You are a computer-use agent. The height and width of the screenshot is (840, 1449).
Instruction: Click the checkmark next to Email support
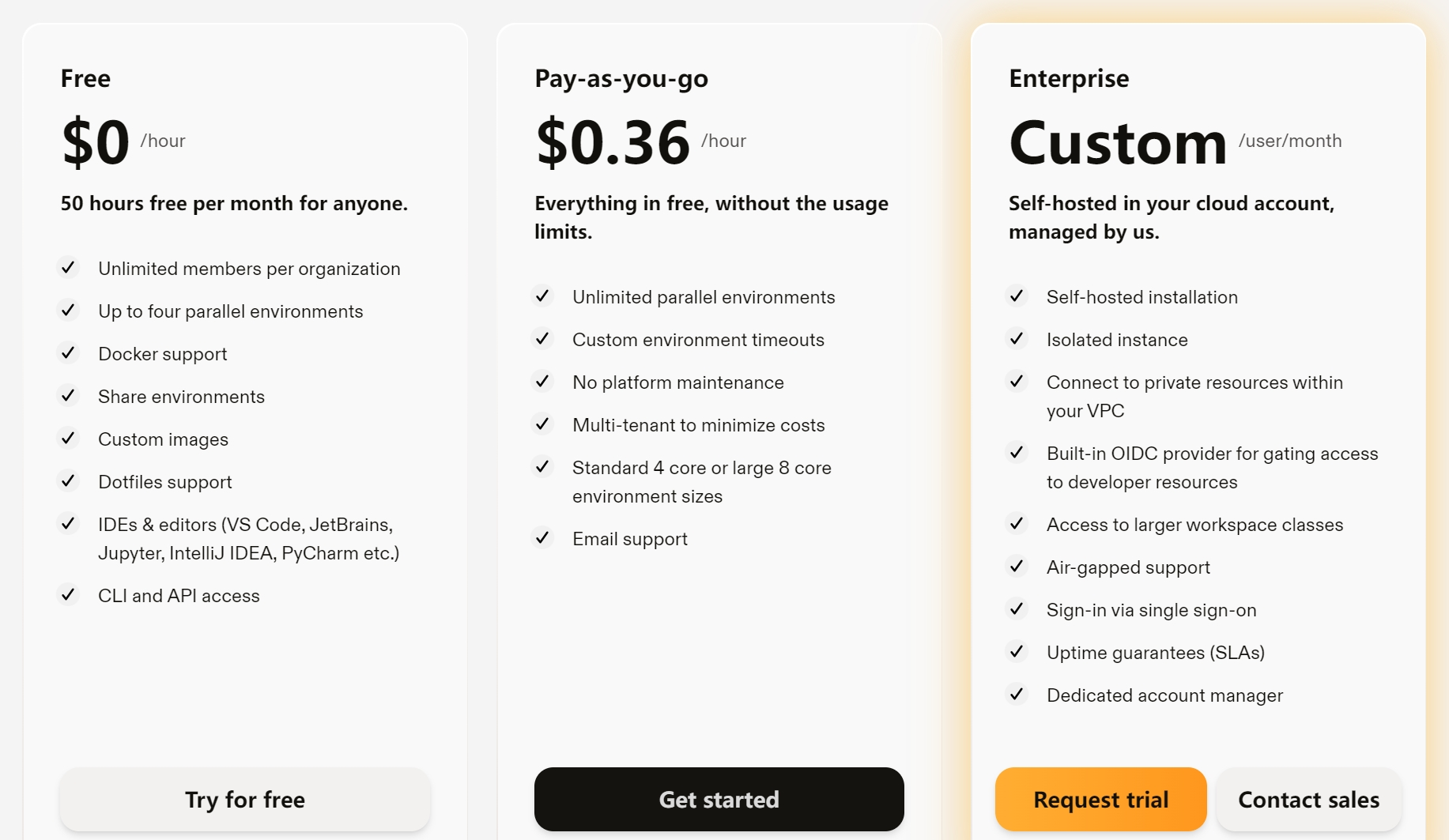pyautogui.click(x=543, y=538)
